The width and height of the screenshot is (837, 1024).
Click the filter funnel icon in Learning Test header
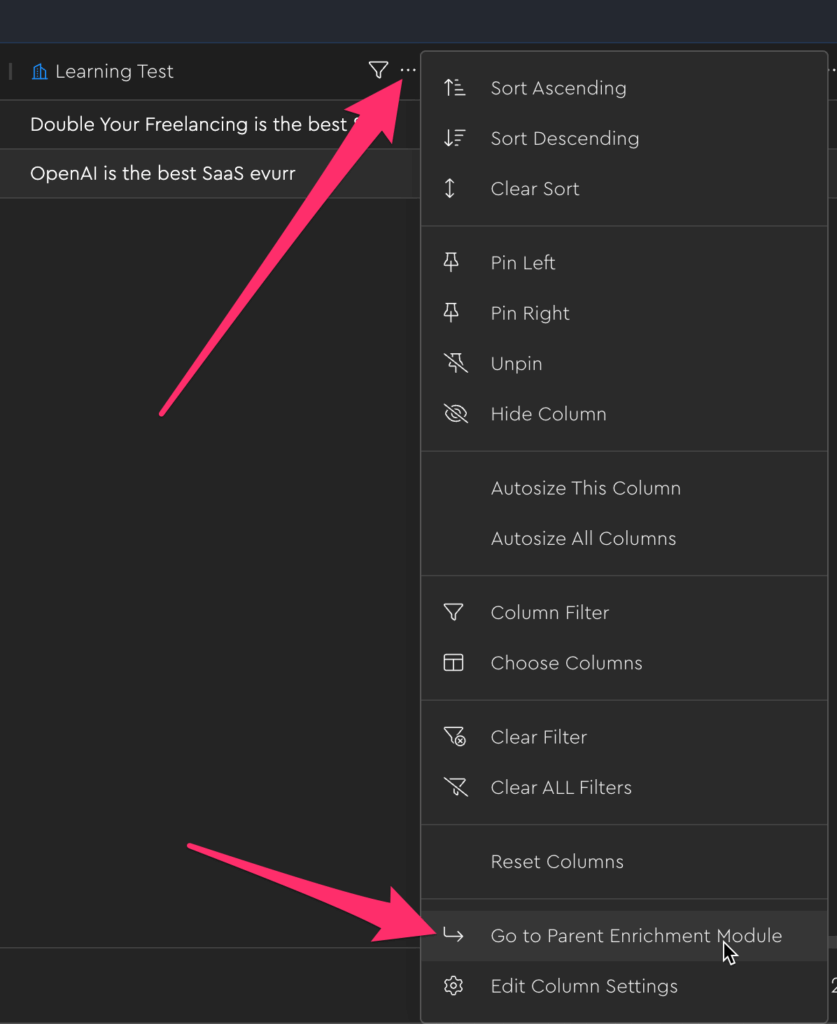click(x=378, y=71)
